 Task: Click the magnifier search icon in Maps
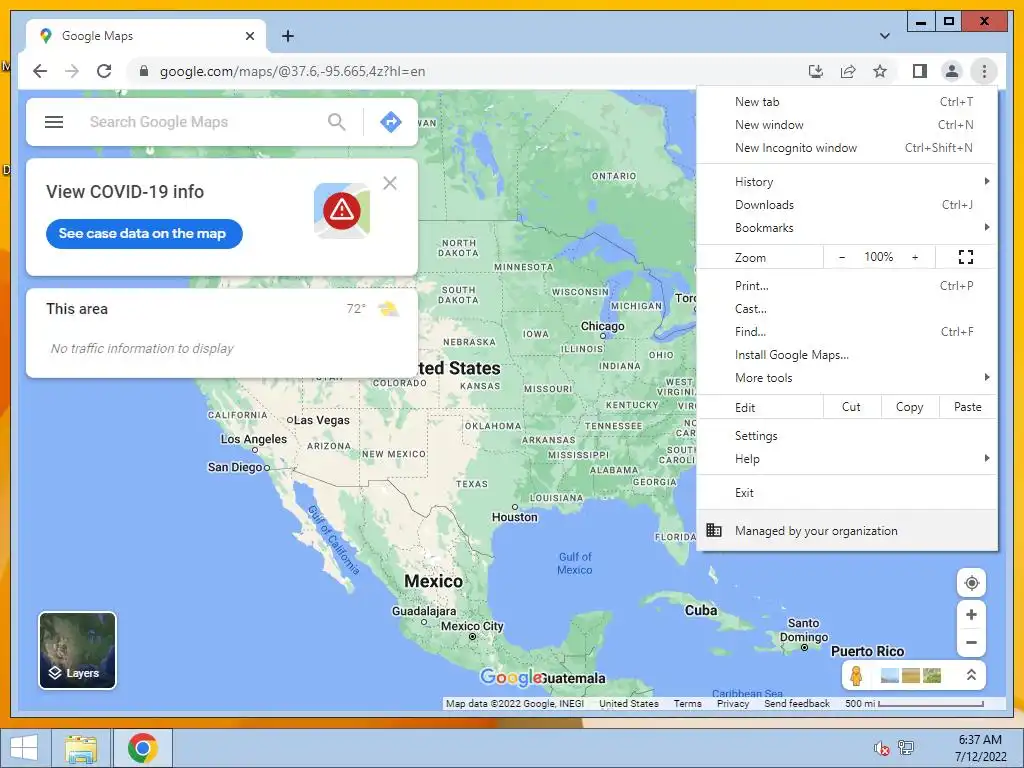336,122
